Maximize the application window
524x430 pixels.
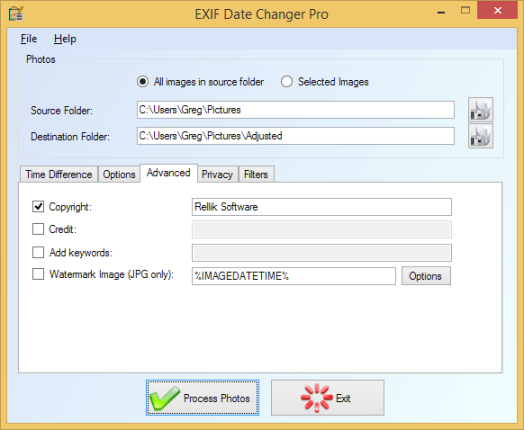tap(465, 11)
